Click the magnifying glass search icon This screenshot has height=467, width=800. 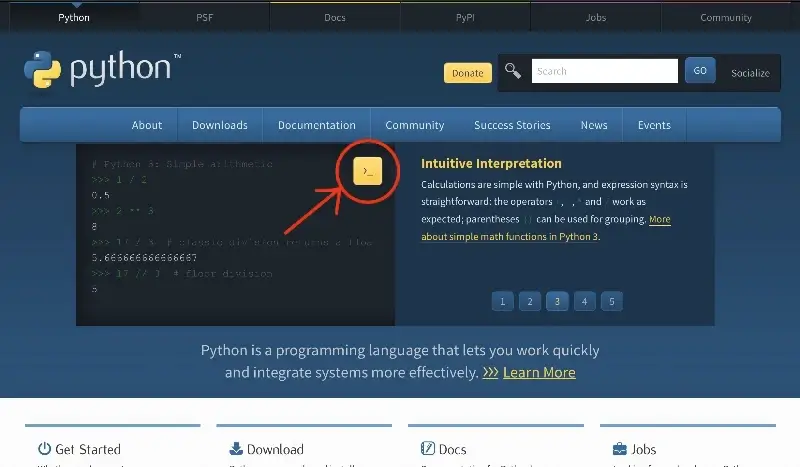click(x=513, y=71)
